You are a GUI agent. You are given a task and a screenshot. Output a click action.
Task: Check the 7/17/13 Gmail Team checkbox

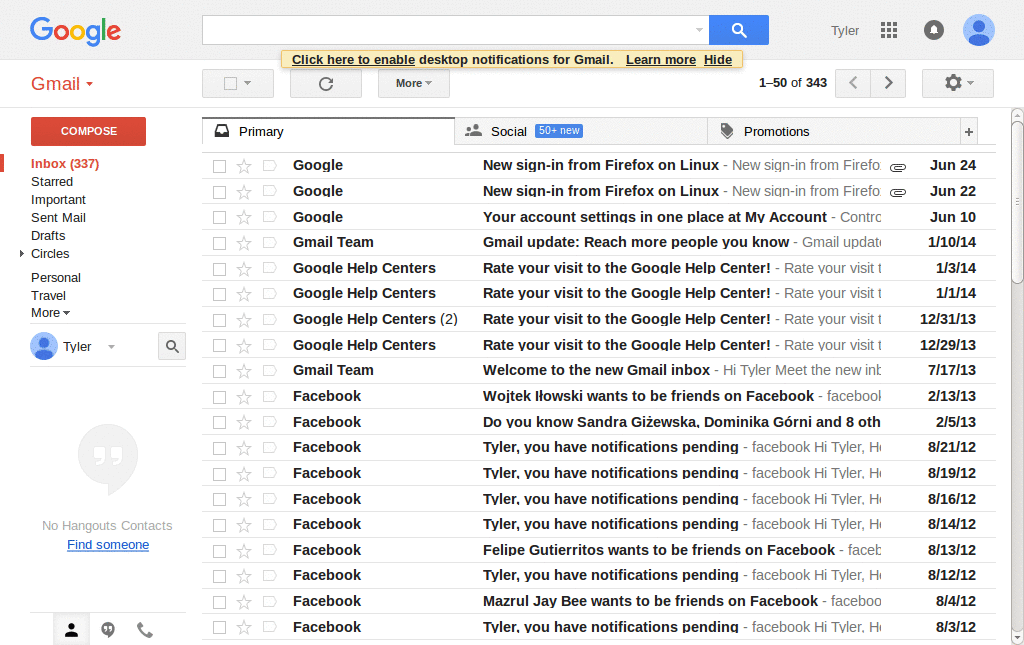(219, 371)
